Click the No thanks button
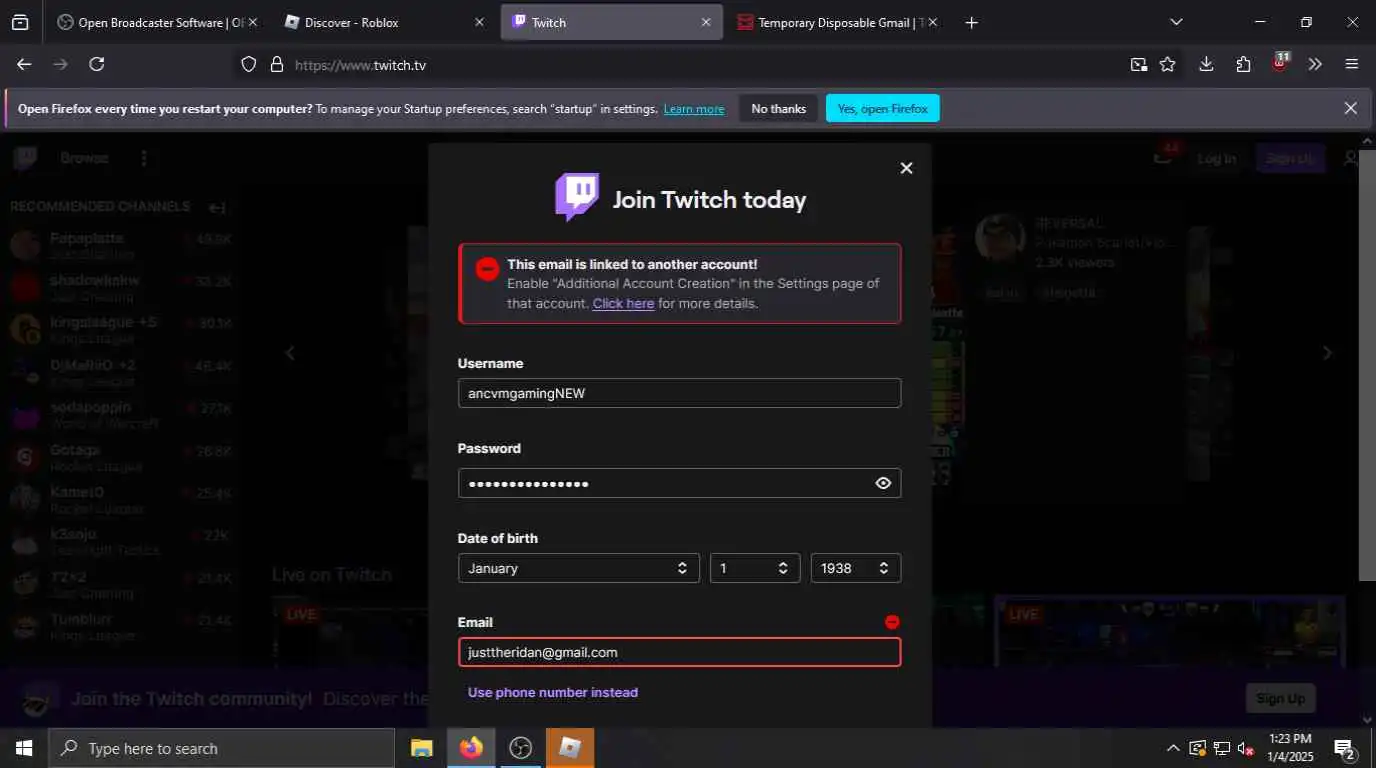 click(x=779, y=109)
